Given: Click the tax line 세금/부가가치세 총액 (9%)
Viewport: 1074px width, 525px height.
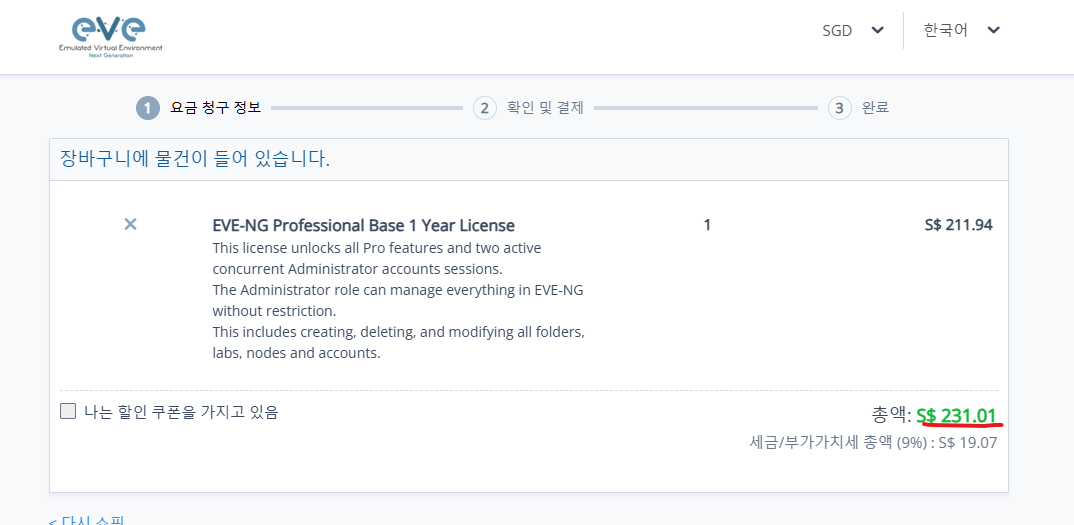Looking at the screenshot, I should (873, 443).
